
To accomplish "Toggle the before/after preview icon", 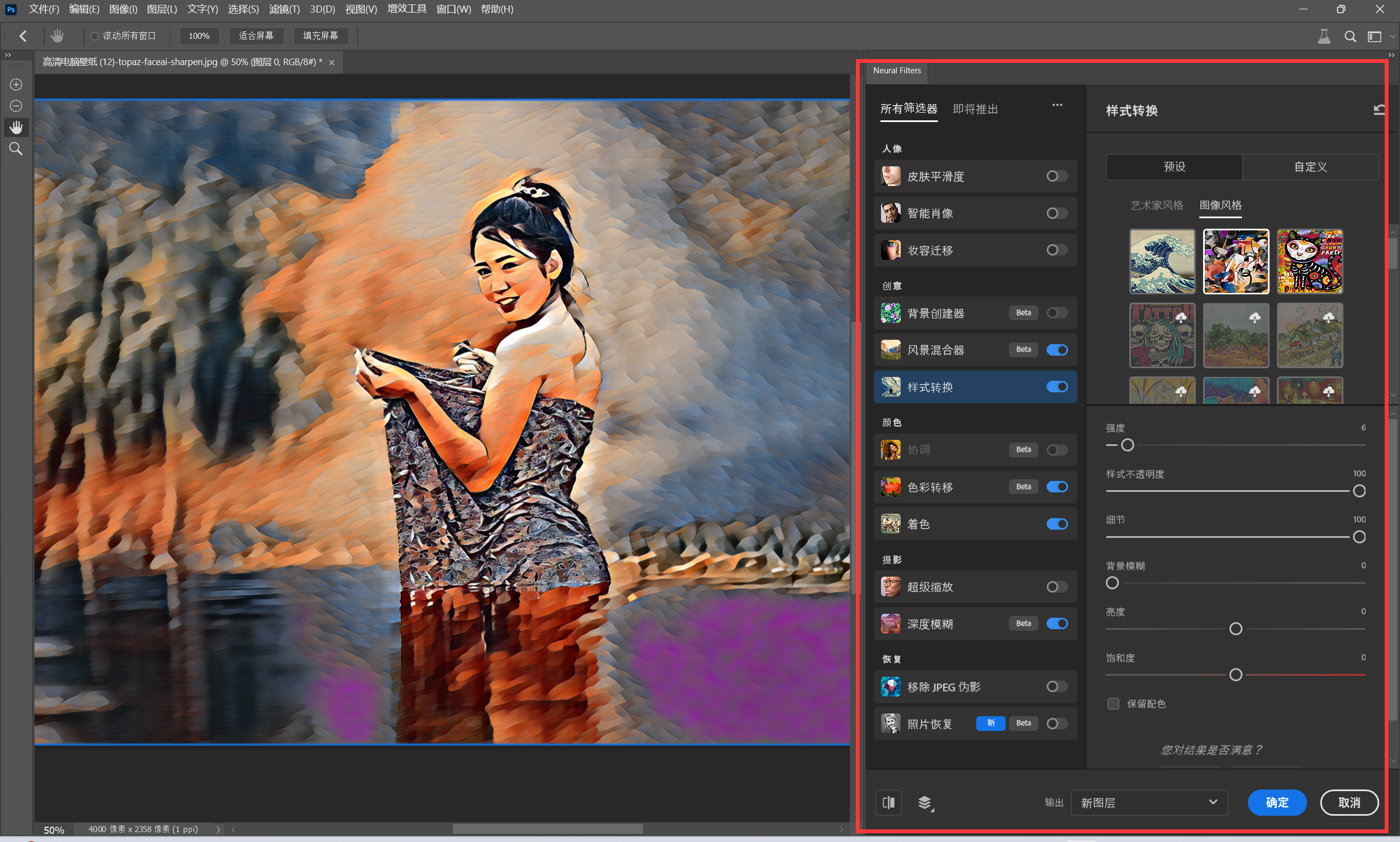I will coord(889,803).
